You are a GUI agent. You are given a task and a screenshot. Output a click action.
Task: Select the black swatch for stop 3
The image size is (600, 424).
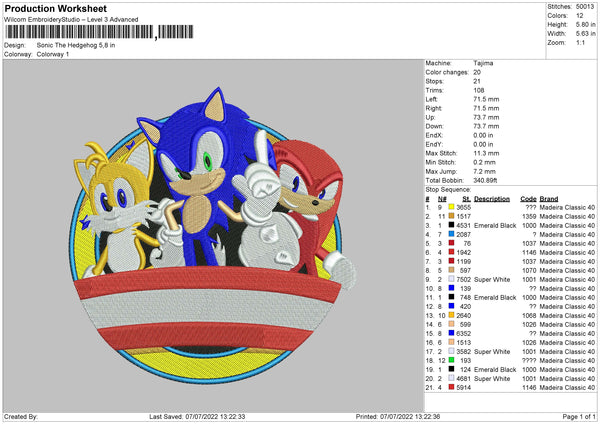click(x=451, y=225)
